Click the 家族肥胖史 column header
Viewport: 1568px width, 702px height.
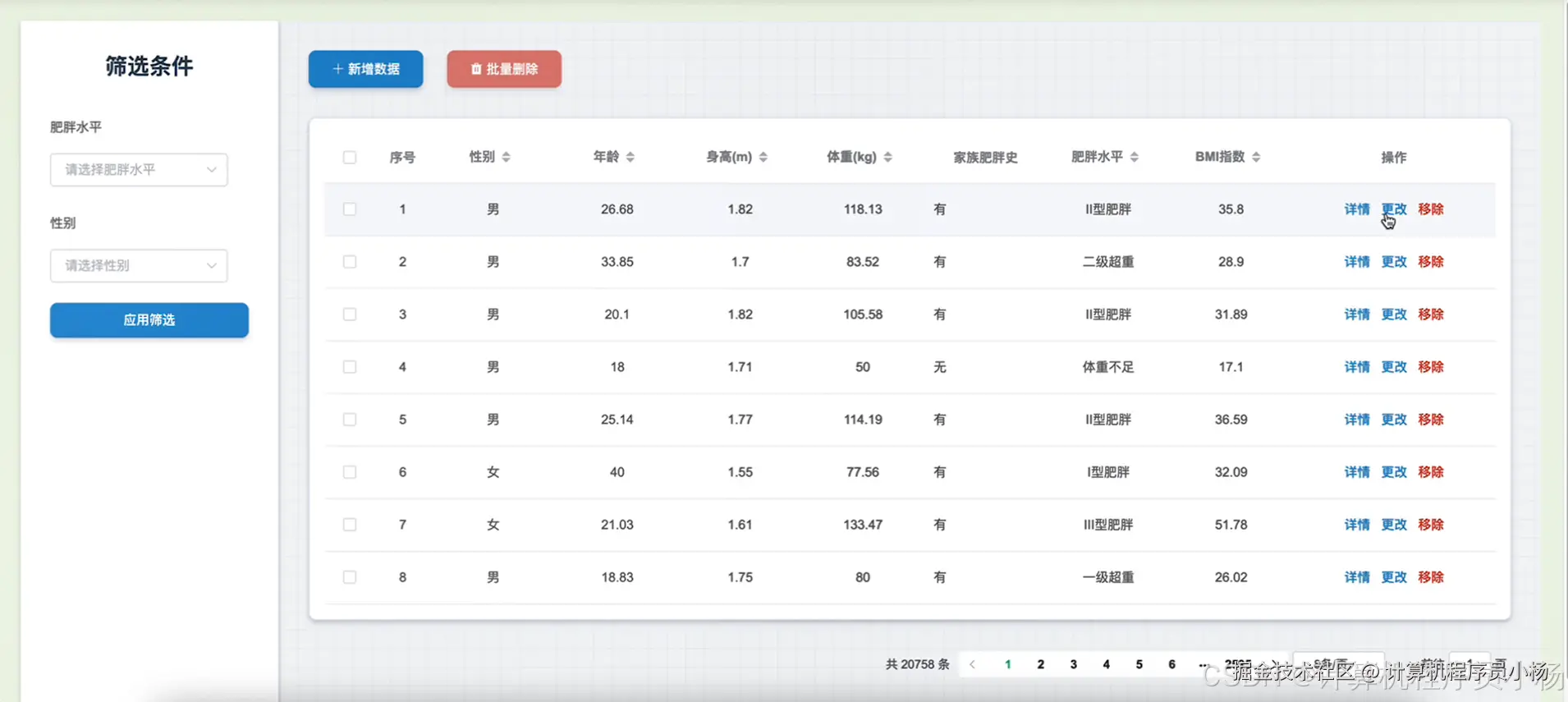pos(986,157)
